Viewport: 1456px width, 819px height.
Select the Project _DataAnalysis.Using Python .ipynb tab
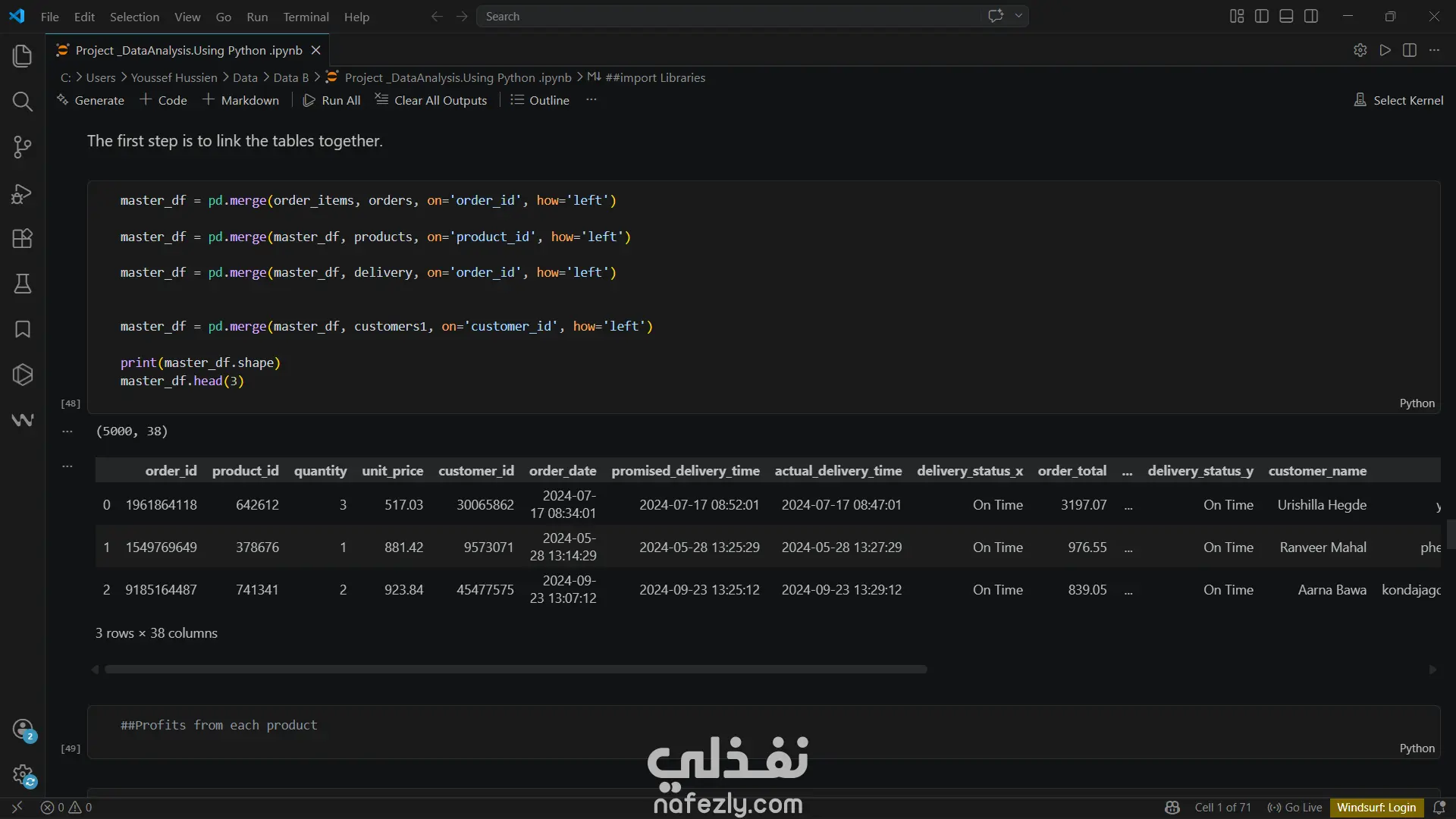click(189, 50)
